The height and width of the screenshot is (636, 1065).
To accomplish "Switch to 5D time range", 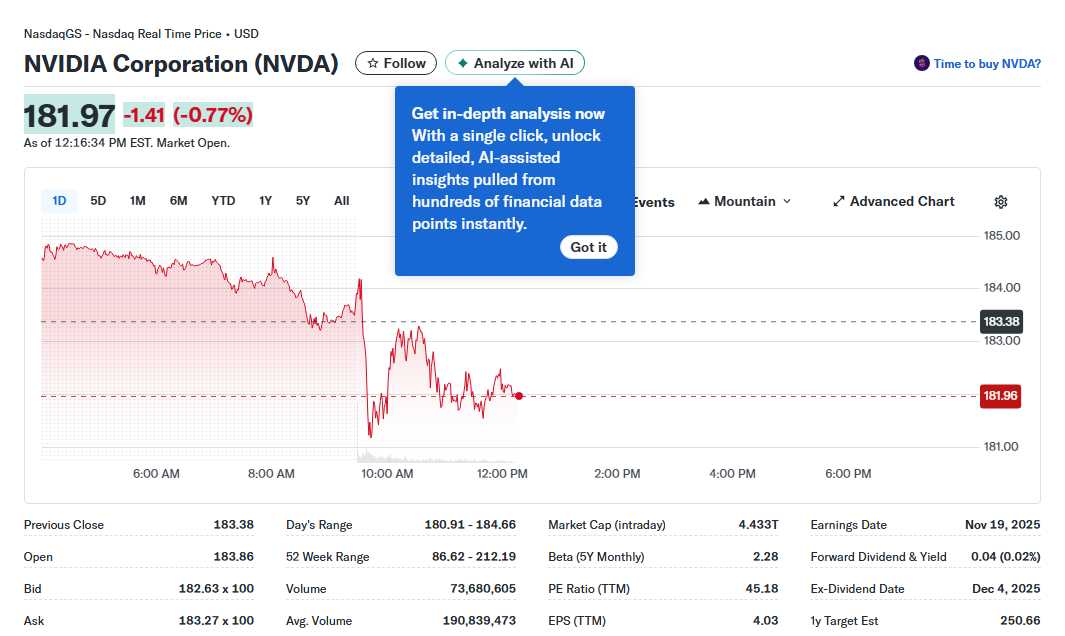I will click(x=98, y=201).
